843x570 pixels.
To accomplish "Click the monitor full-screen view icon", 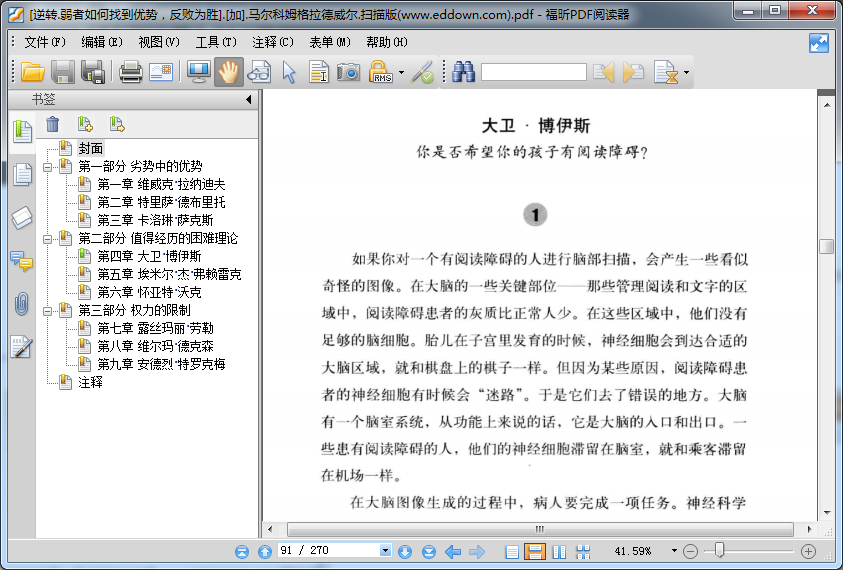I will (x=198, y=72).
